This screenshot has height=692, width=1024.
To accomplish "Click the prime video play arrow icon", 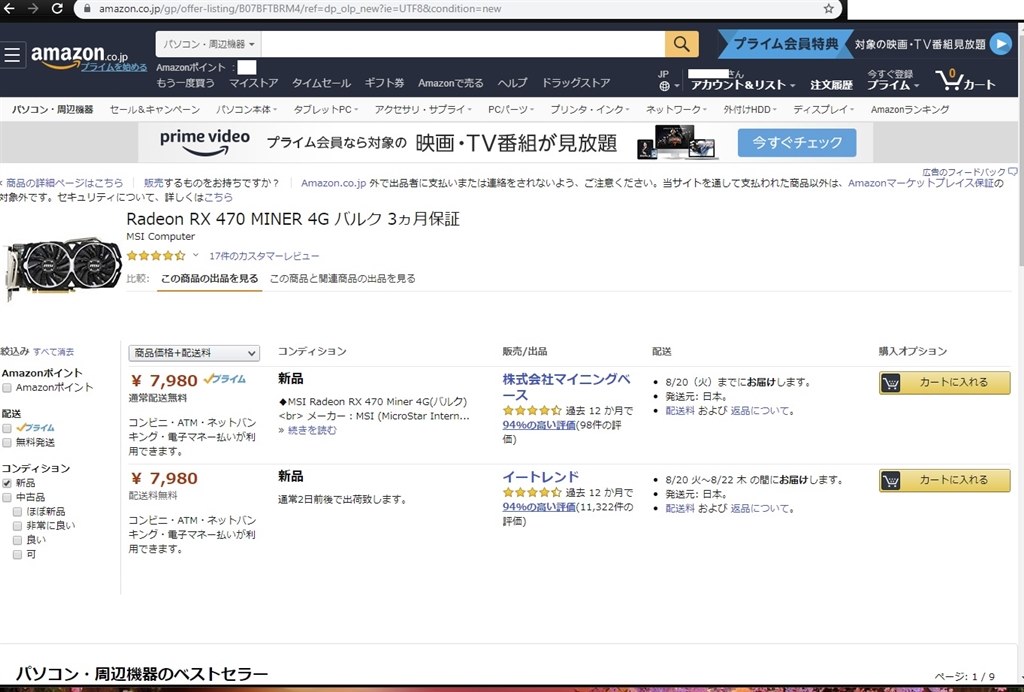I will click(1000, 44).
